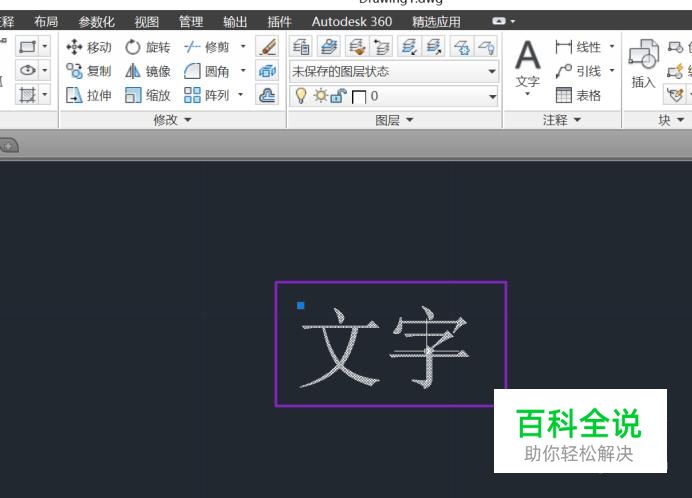692x498 pixels.
Task: Select the Stretch (拉伸) tool
Action: 89,94
